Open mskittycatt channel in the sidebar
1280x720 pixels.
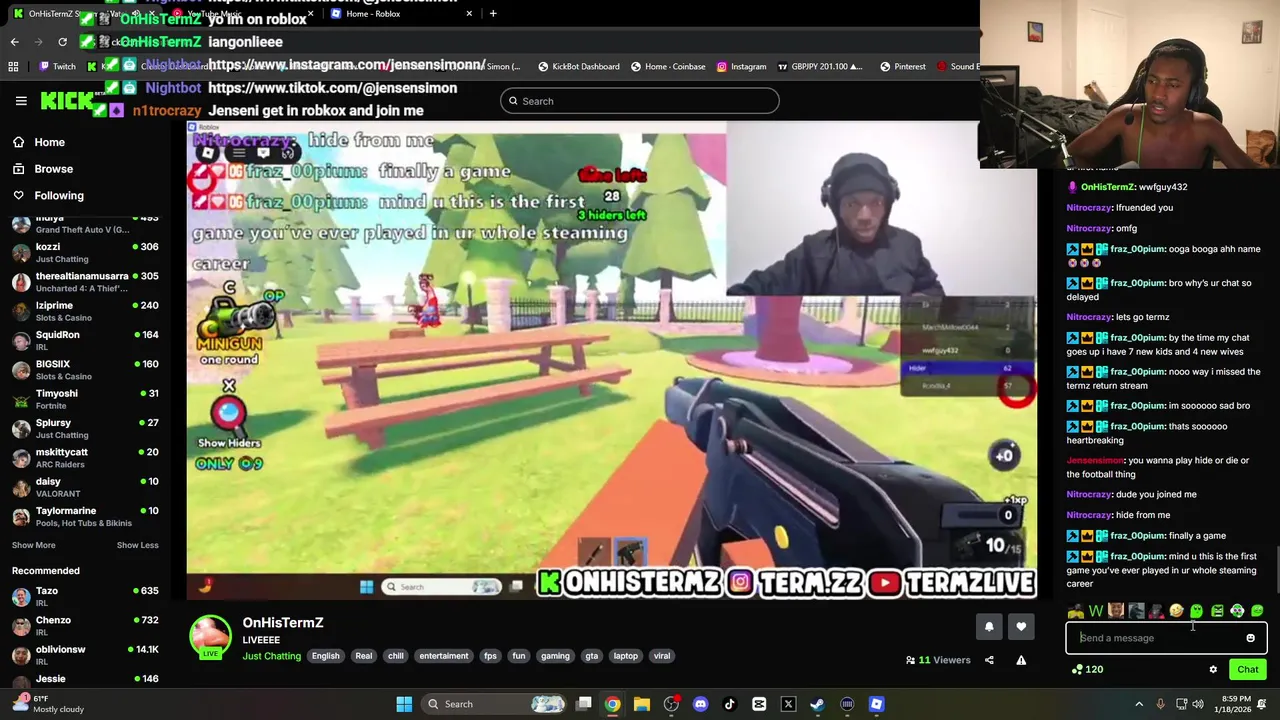[84, 458]
